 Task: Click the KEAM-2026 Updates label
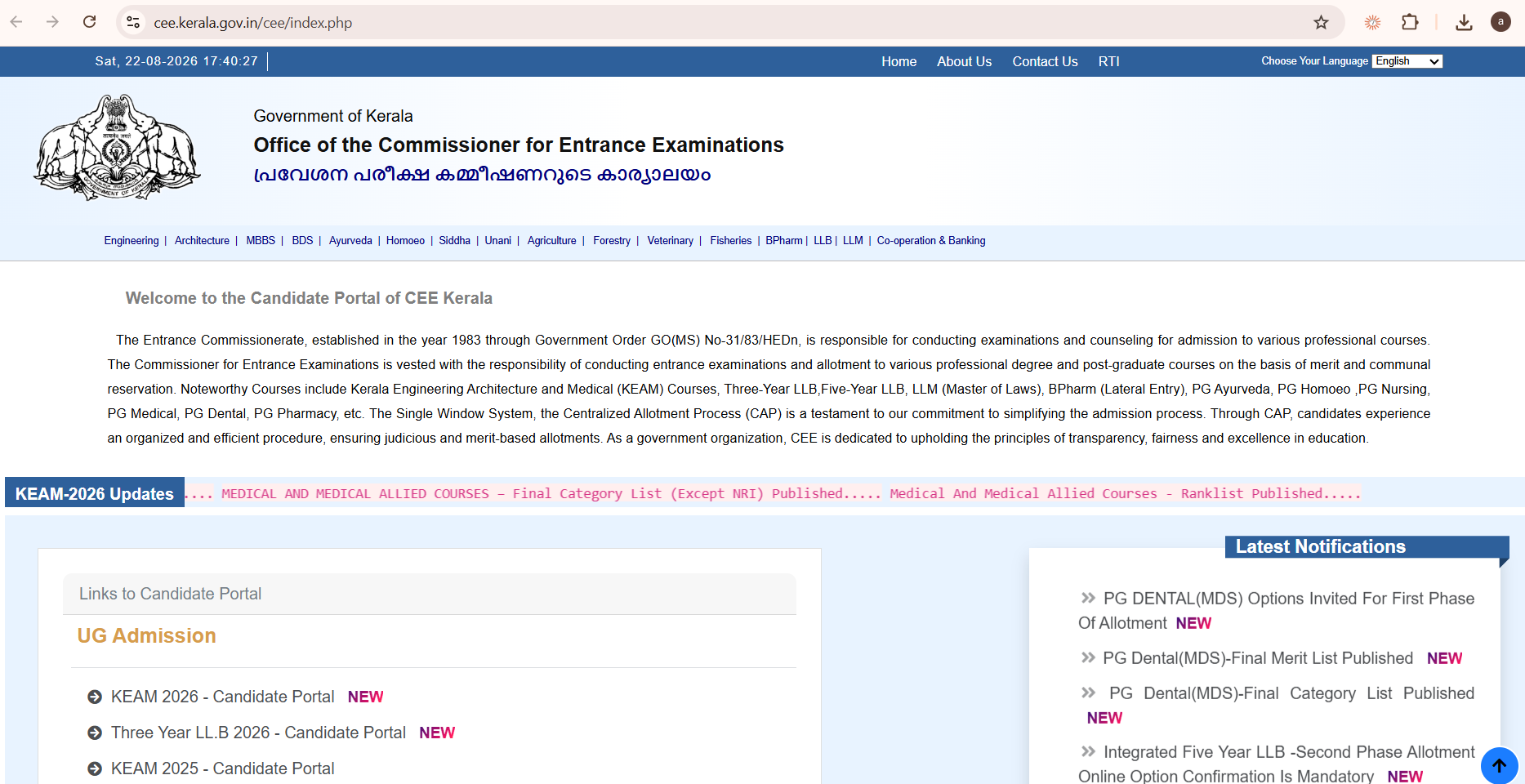95,493
